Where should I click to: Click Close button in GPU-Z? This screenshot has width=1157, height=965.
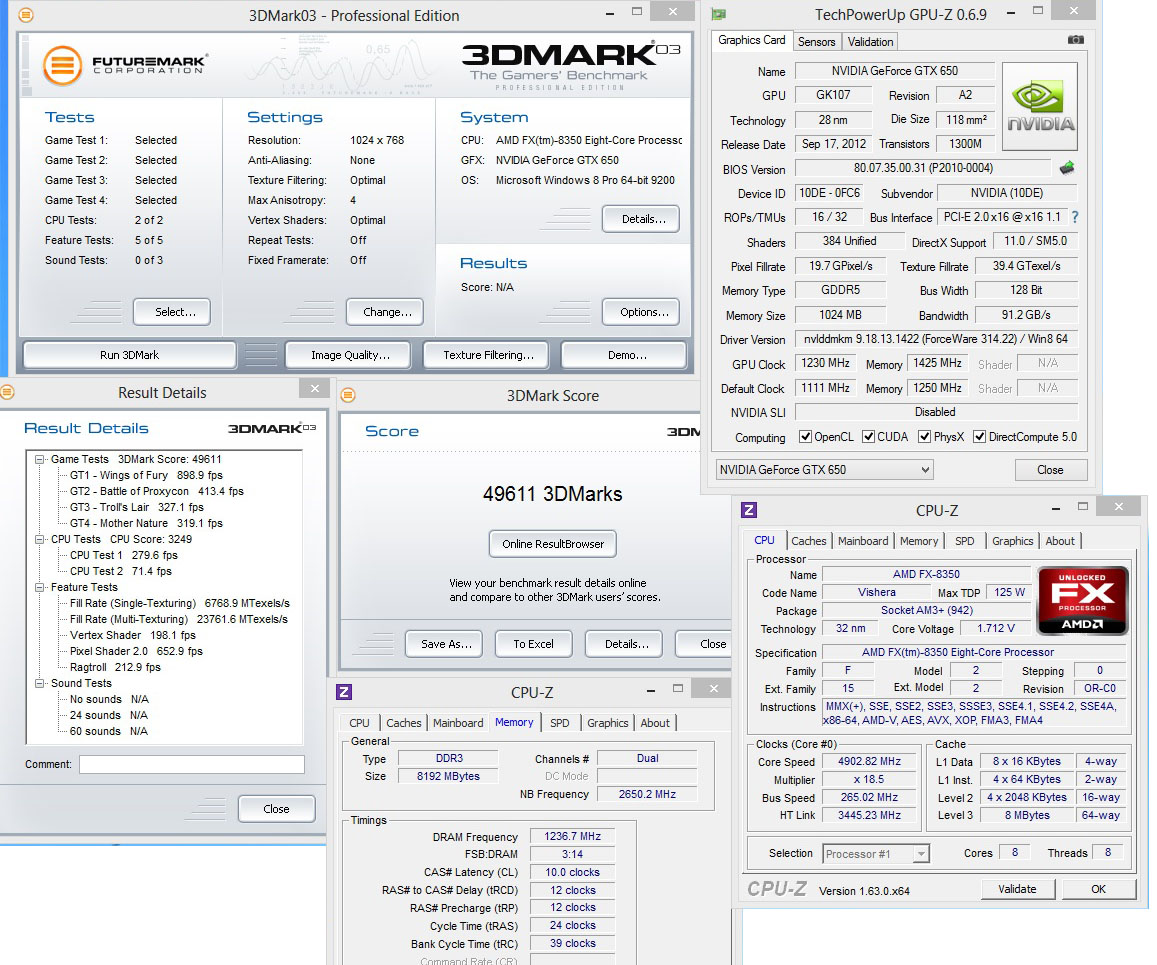click(x=1050, y=470)
